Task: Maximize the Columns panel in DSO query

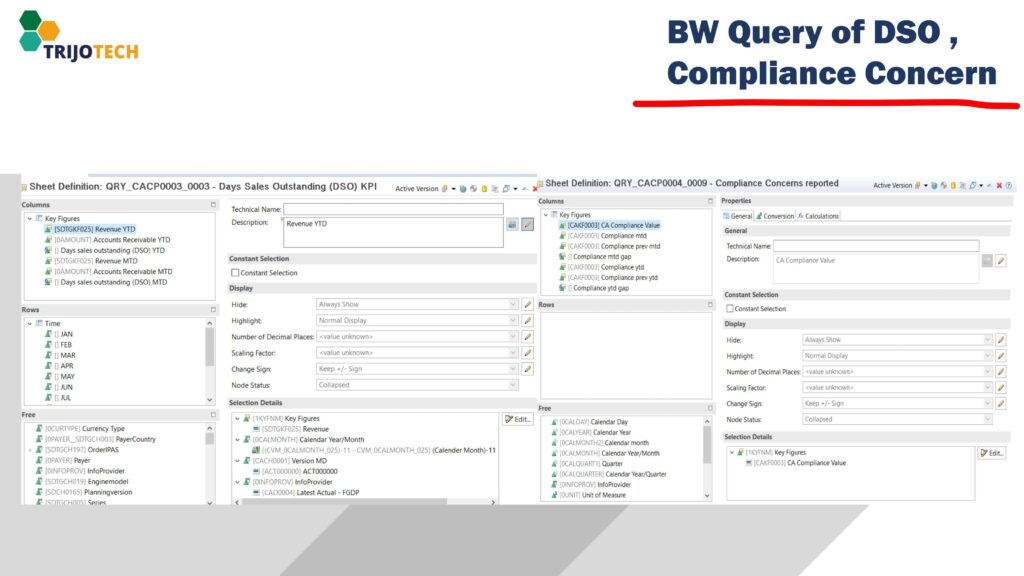Action: tap(213, 204)
